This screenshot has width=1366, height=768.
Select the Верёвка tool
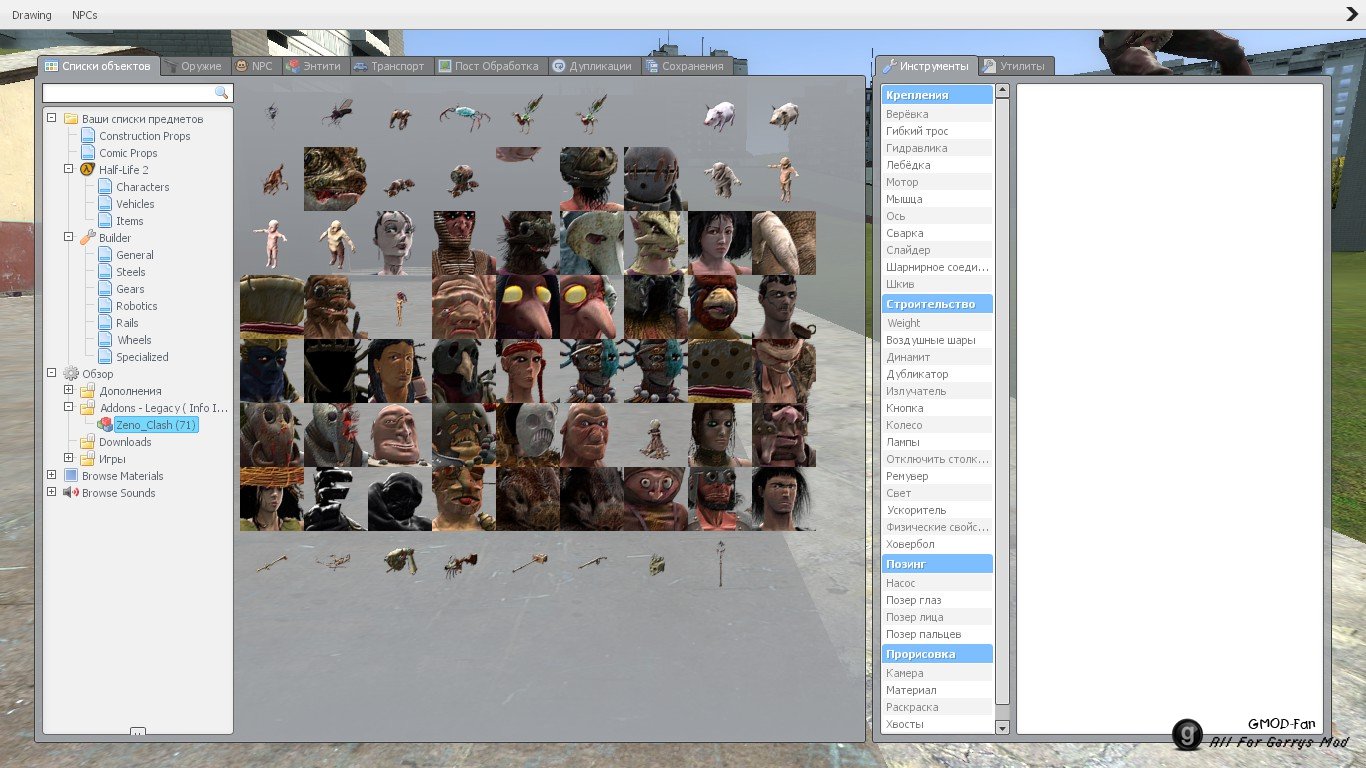(937, 114)
